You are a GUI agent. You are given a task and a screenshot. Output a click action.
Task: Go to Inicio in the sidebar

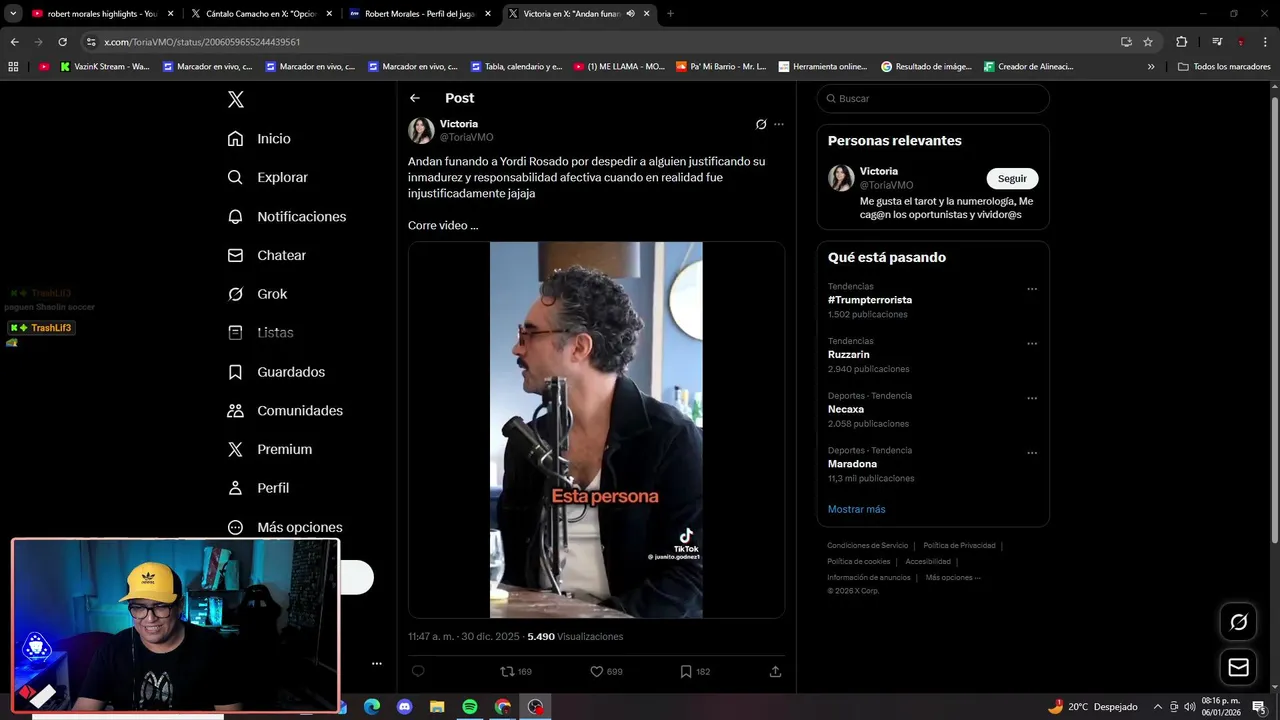point(259,139)
